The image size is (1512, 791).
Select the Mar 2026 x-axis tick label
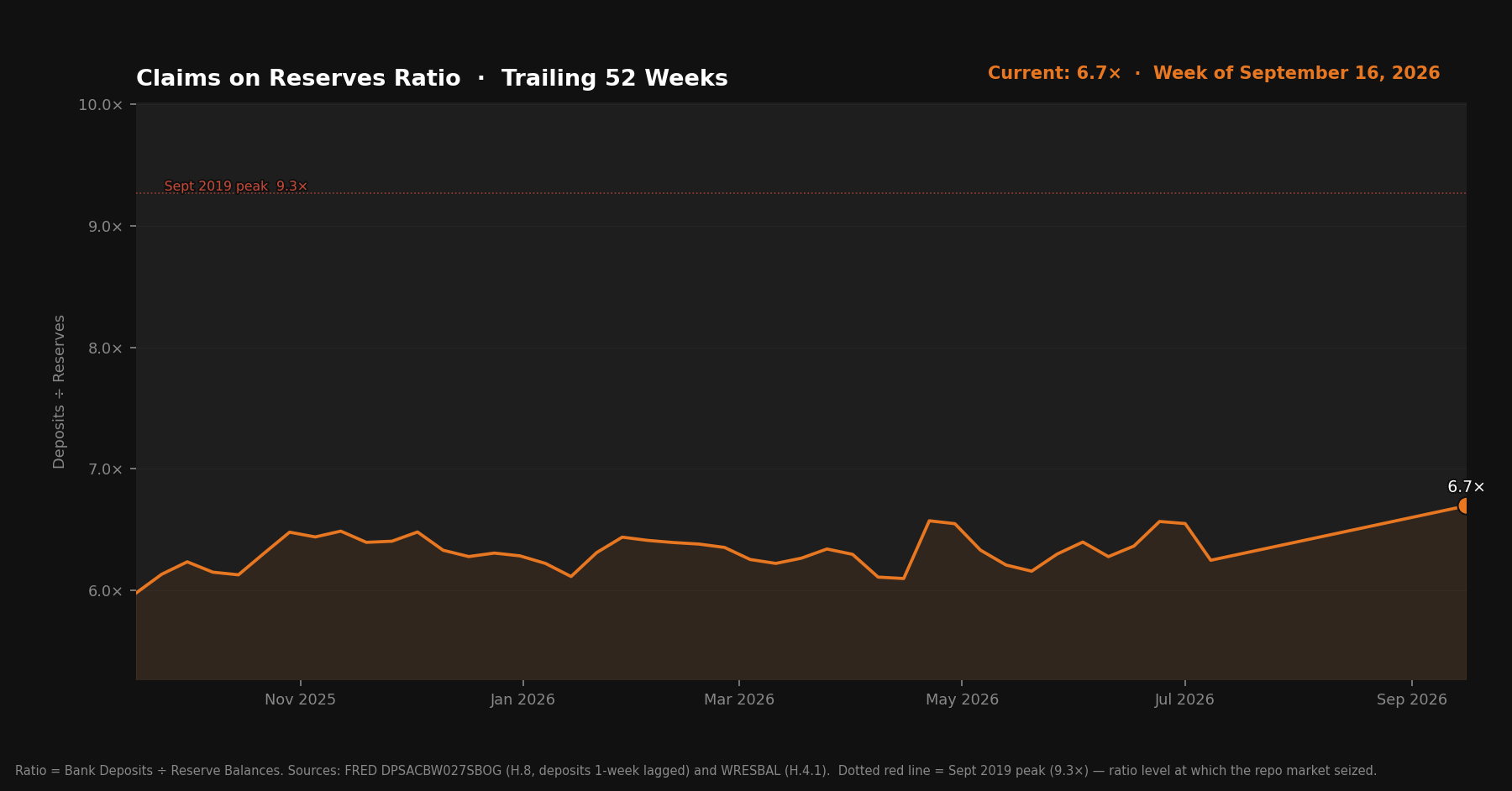[739, 699]
